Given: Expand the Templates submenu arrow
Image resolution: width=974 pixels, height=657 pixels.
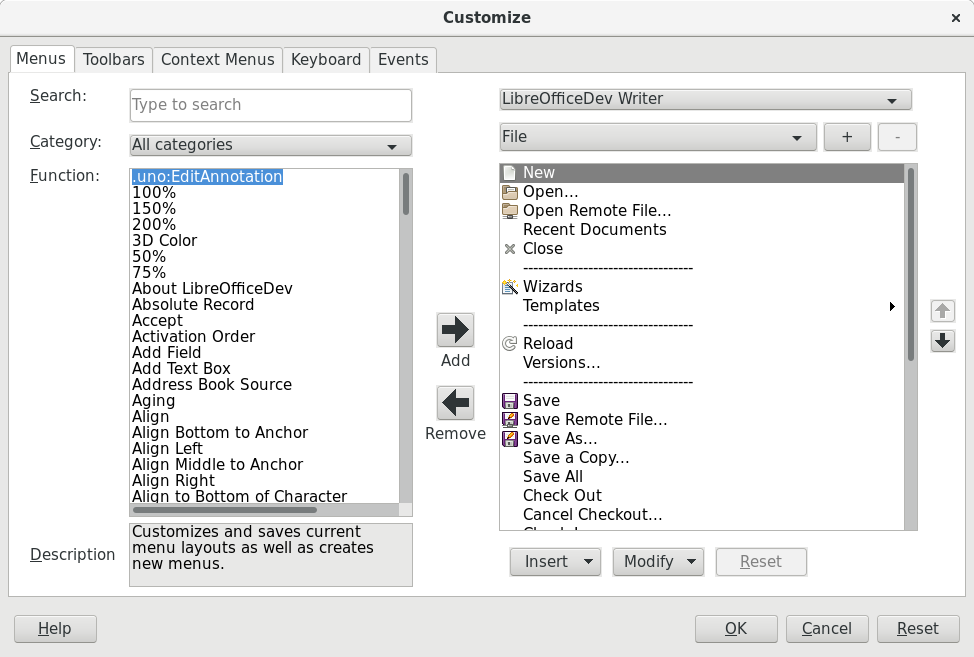Looking at the screenshot, I should 891,306.
